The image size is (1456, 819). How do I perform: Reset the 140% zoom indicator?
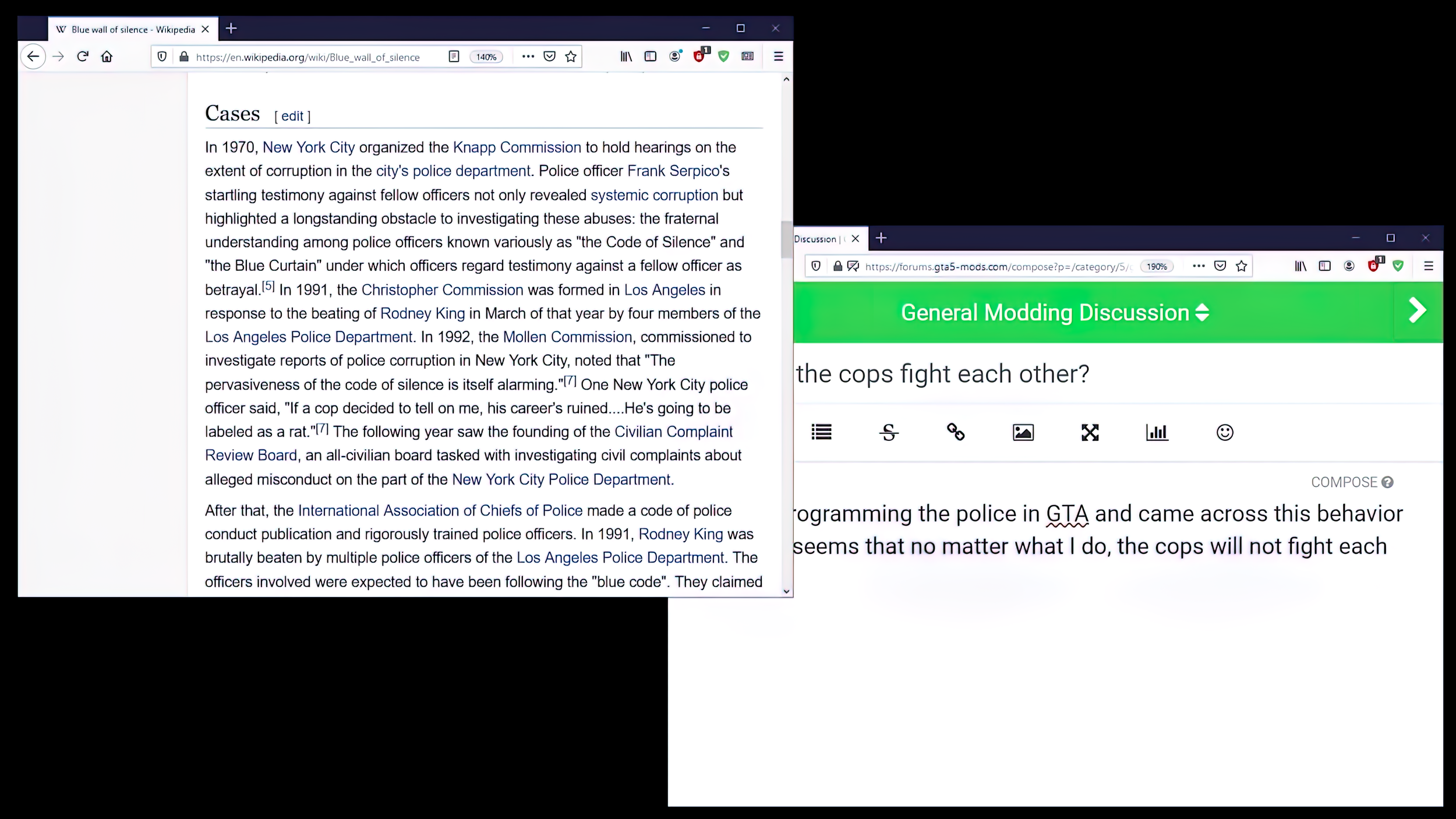(x=486, y=57)
